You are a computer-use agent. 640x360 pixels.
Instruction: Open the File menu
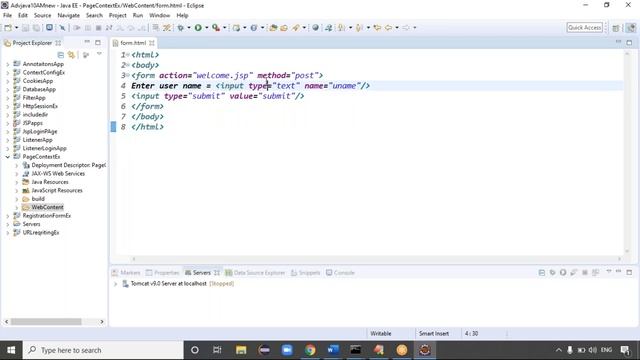click(7, 15)
